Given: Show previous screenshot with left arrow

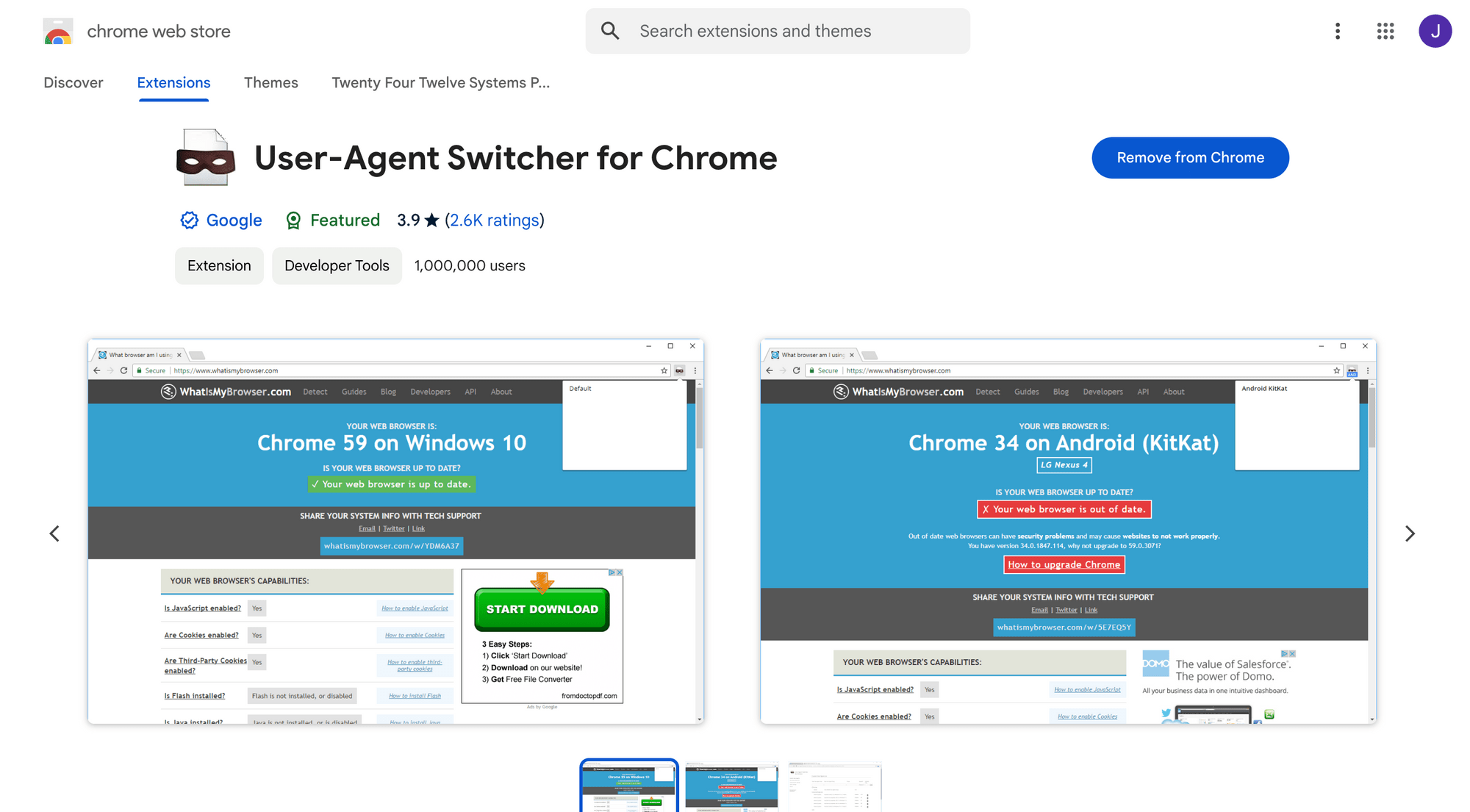Looking at the screenshot, I should point(54,533).
